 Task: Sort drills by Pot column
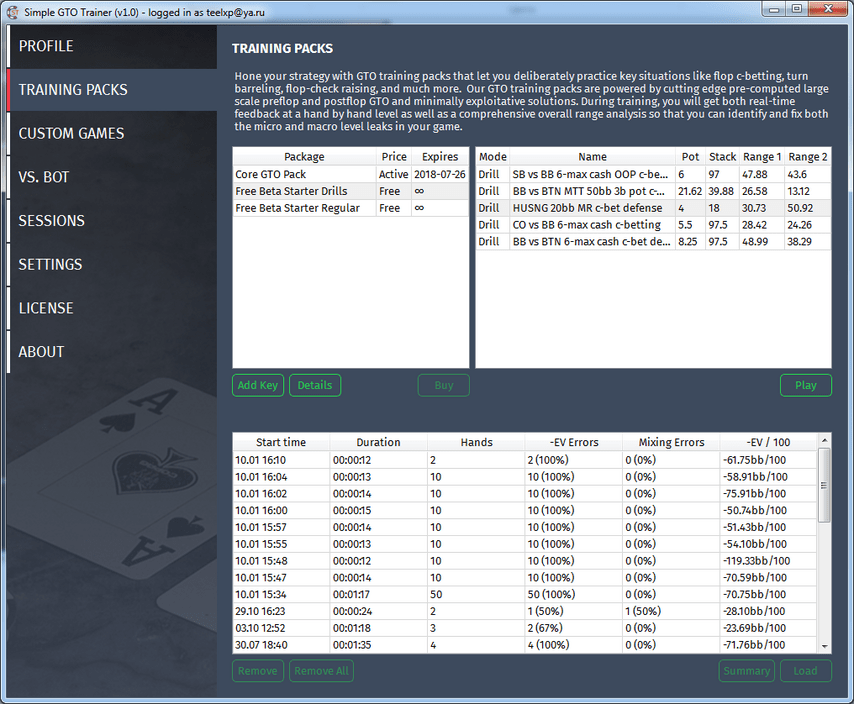(x=690, y=157)
